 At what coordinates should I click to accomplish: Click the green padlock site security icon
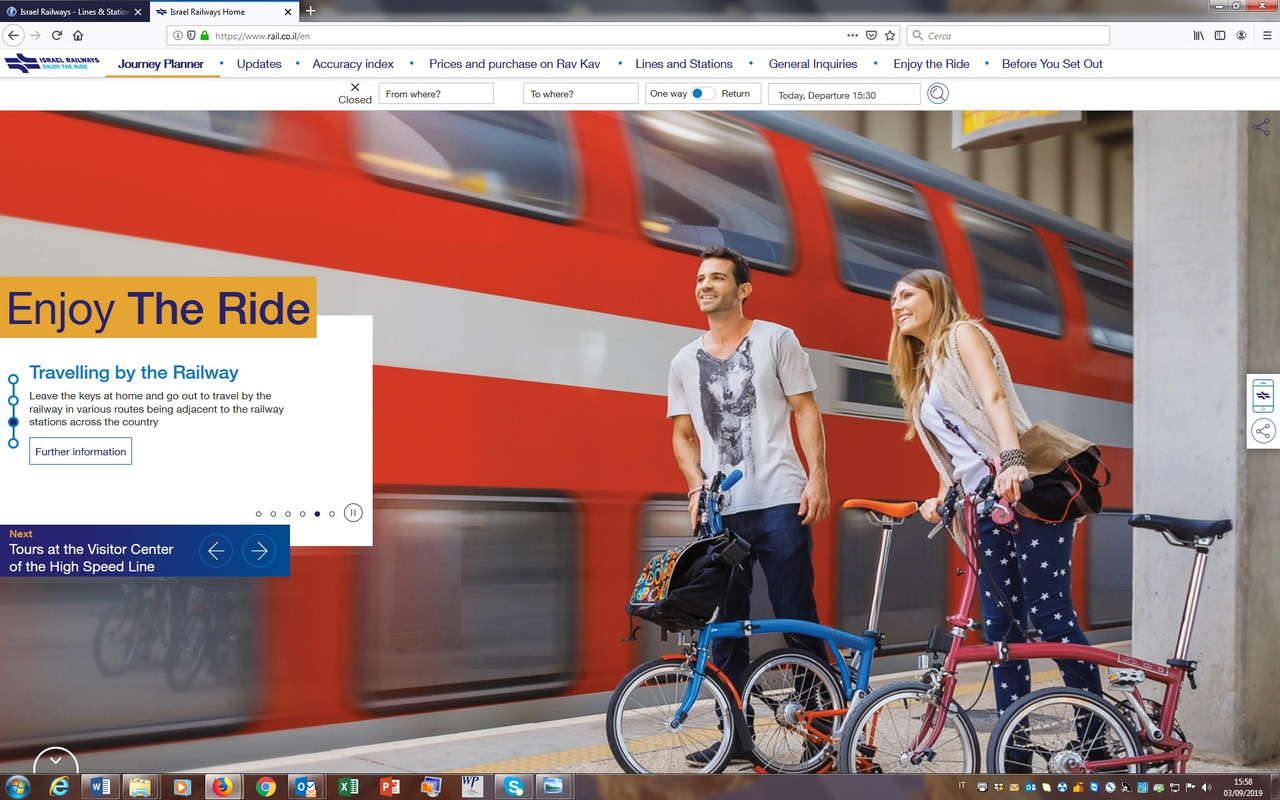click(x=205, y=35)
